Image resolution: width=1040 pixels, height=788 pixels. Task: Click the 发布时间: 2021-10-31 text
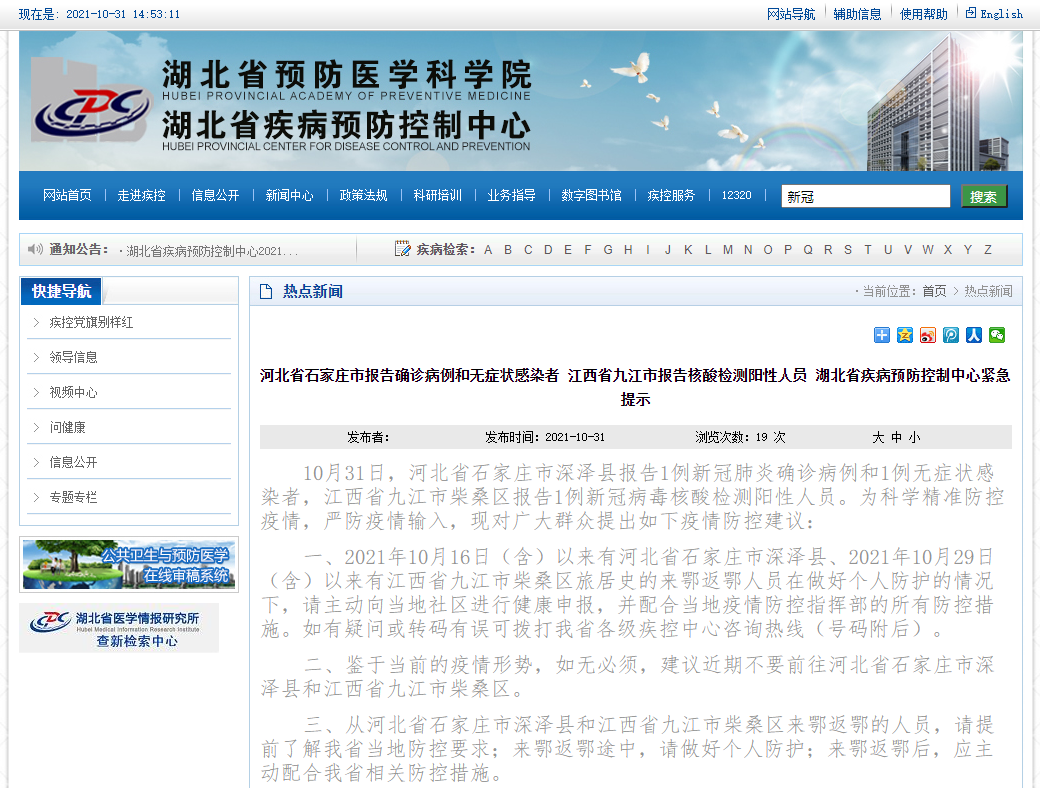click(x=545, y=437)
